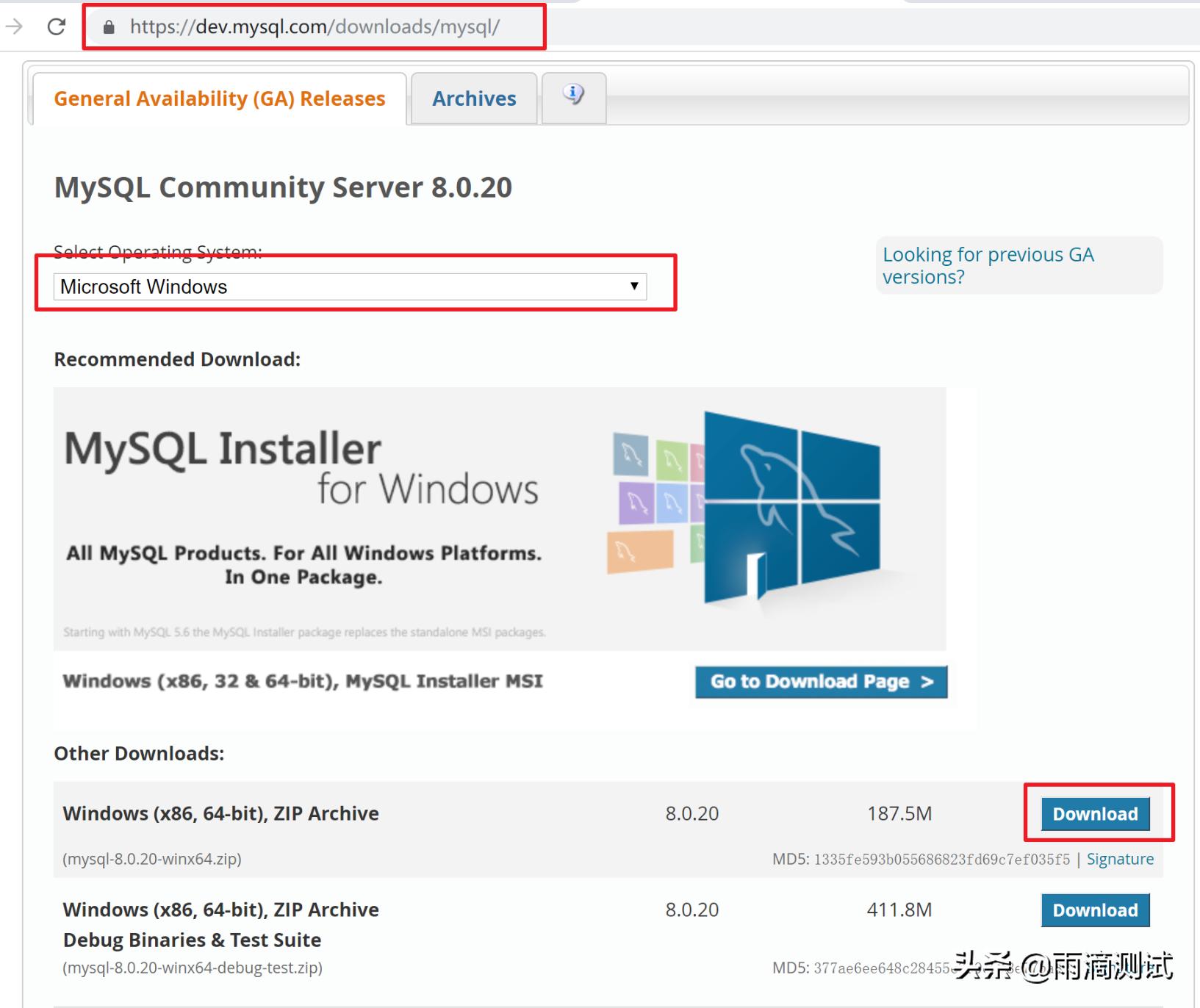The width and height of the screenshot is (1200, 1008).
Task: Click inside the browser address bar
Action: coord(316,26)
